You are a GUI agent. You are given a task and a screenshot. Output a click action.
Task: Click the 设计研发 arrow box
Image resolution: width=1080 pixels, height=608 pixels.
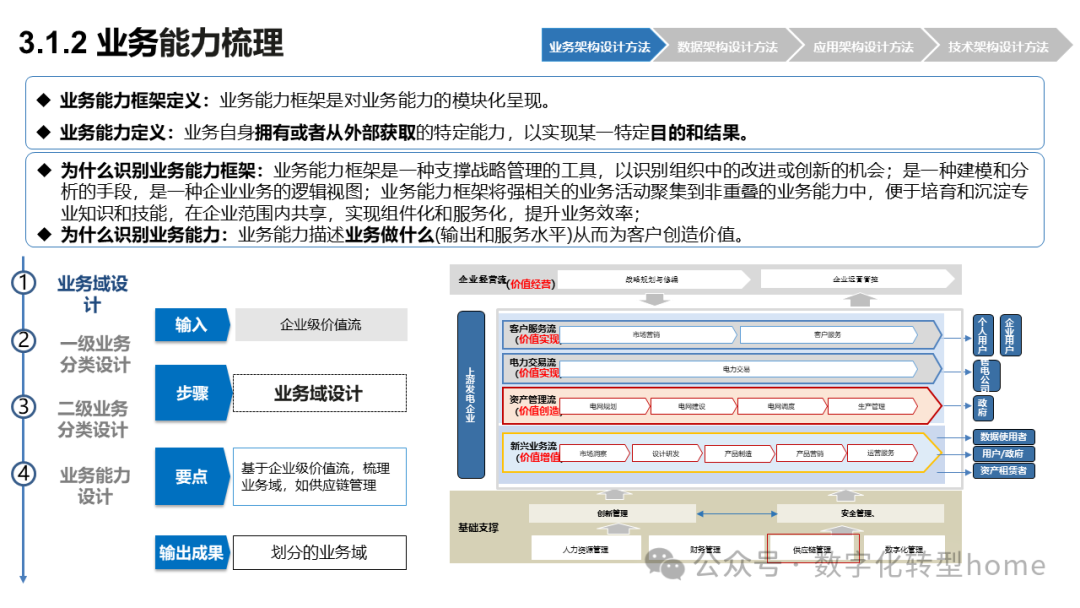(667, 453)
